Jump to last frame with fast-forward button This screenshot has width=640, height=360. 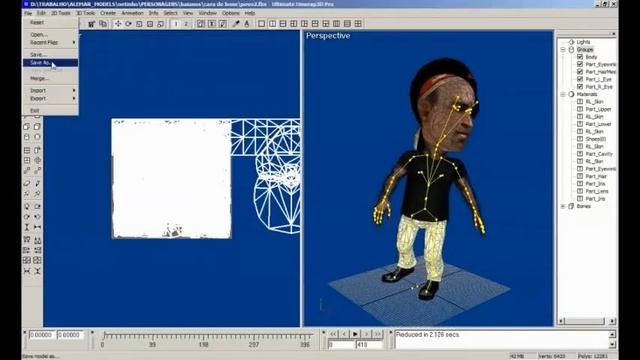(x=378, y=334)
